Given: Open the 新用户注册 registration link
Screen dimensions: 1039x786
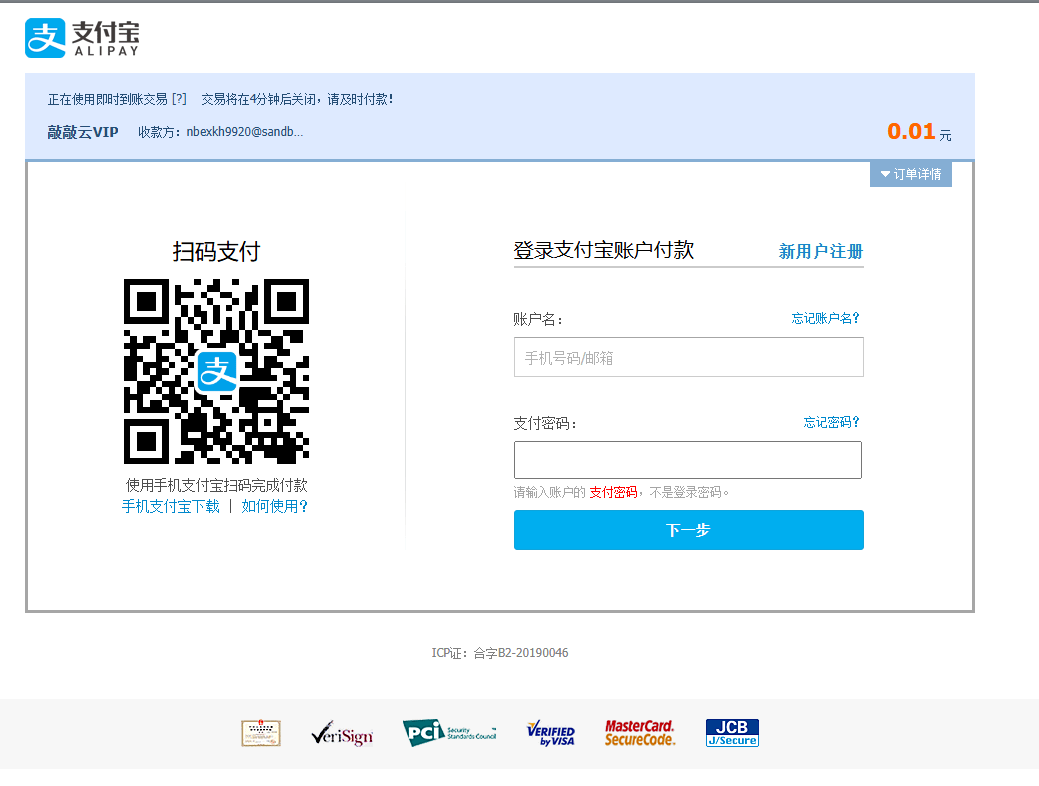Looking at the screenshot, I should coord(820,252).
